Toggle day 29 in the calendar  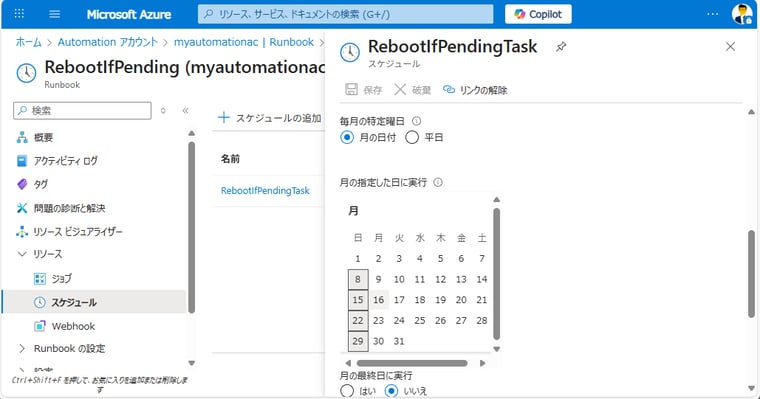click(358, 341)
